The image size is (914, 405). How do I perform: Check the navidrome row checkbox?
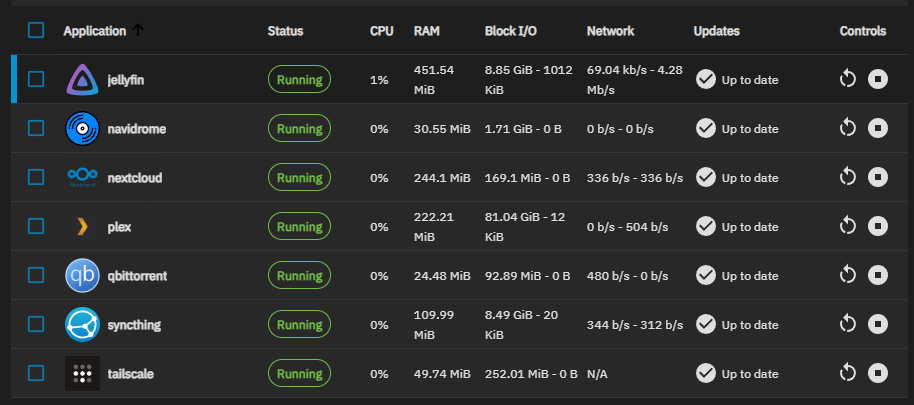[x=36, y=128]
